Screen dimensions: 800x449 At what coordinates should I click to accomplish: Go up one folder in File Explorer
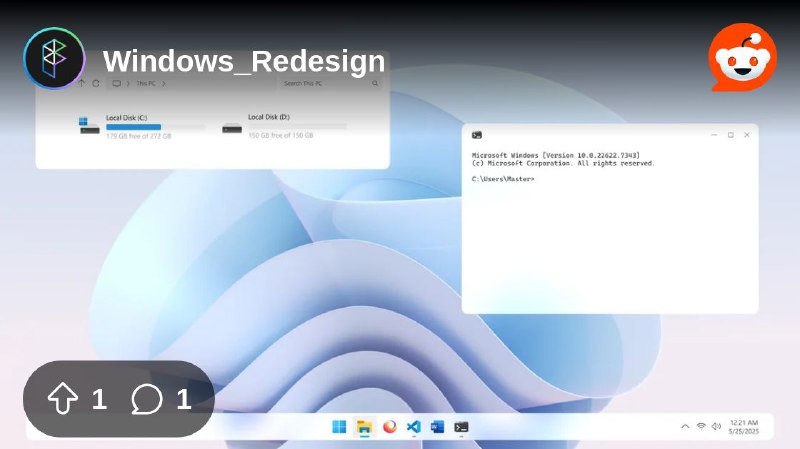[x=81, y=83]
